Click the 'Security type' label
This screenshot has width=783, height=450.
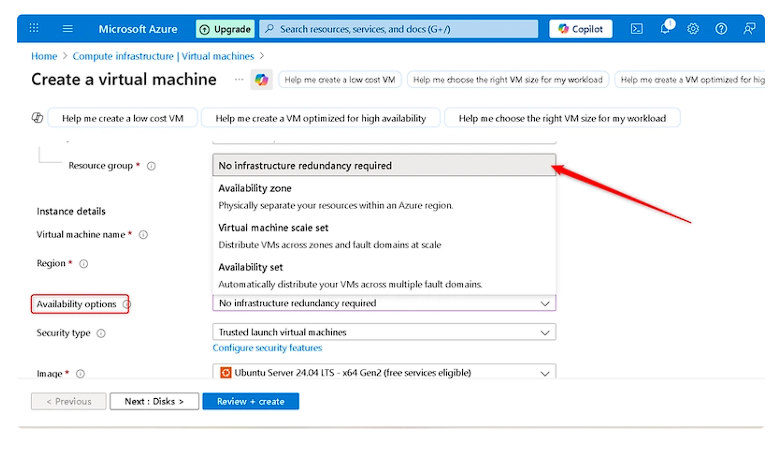63,333
